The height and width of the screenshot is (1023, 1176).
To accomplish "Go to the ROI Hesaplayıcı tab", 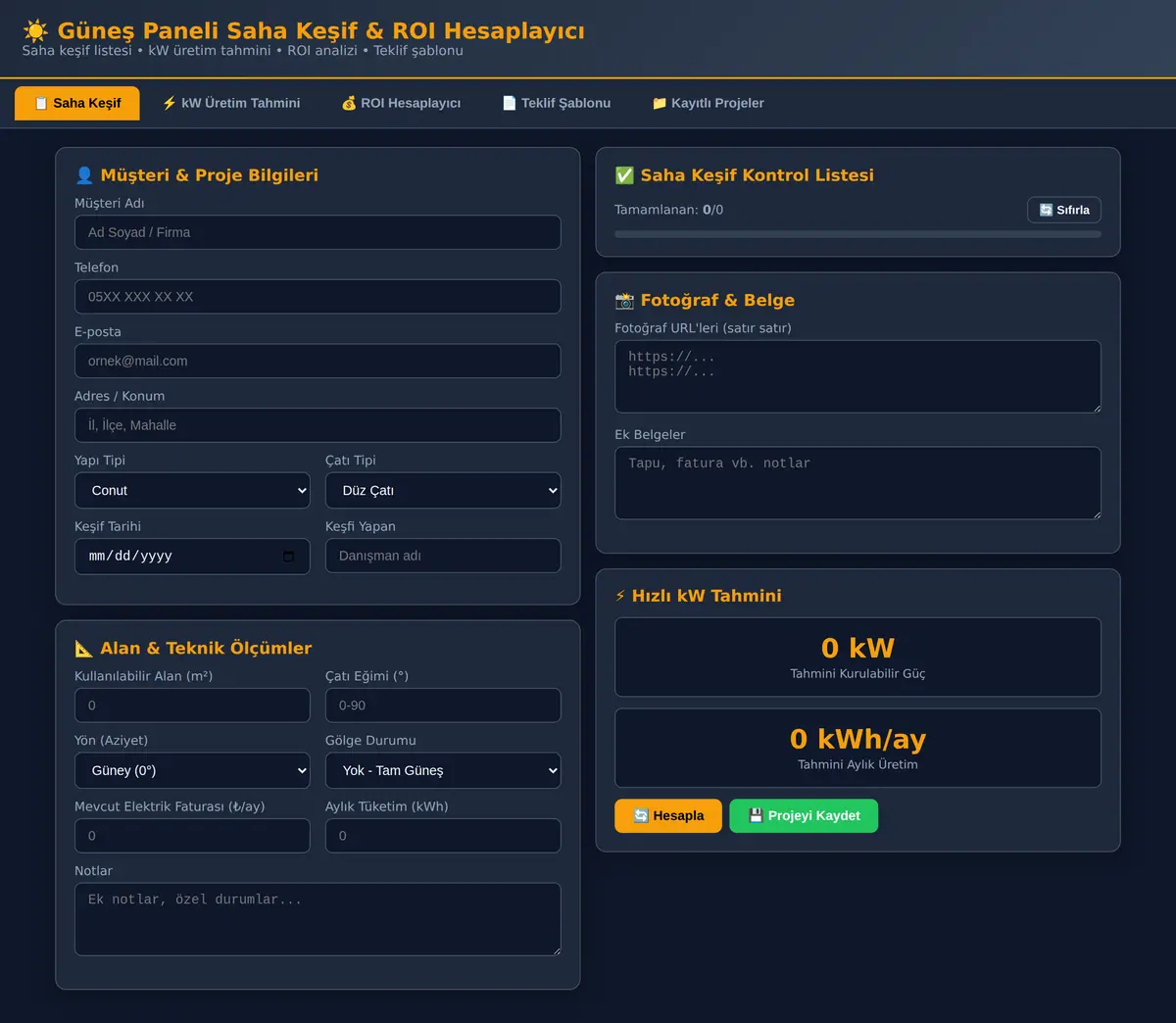I will tap(401, 103).
